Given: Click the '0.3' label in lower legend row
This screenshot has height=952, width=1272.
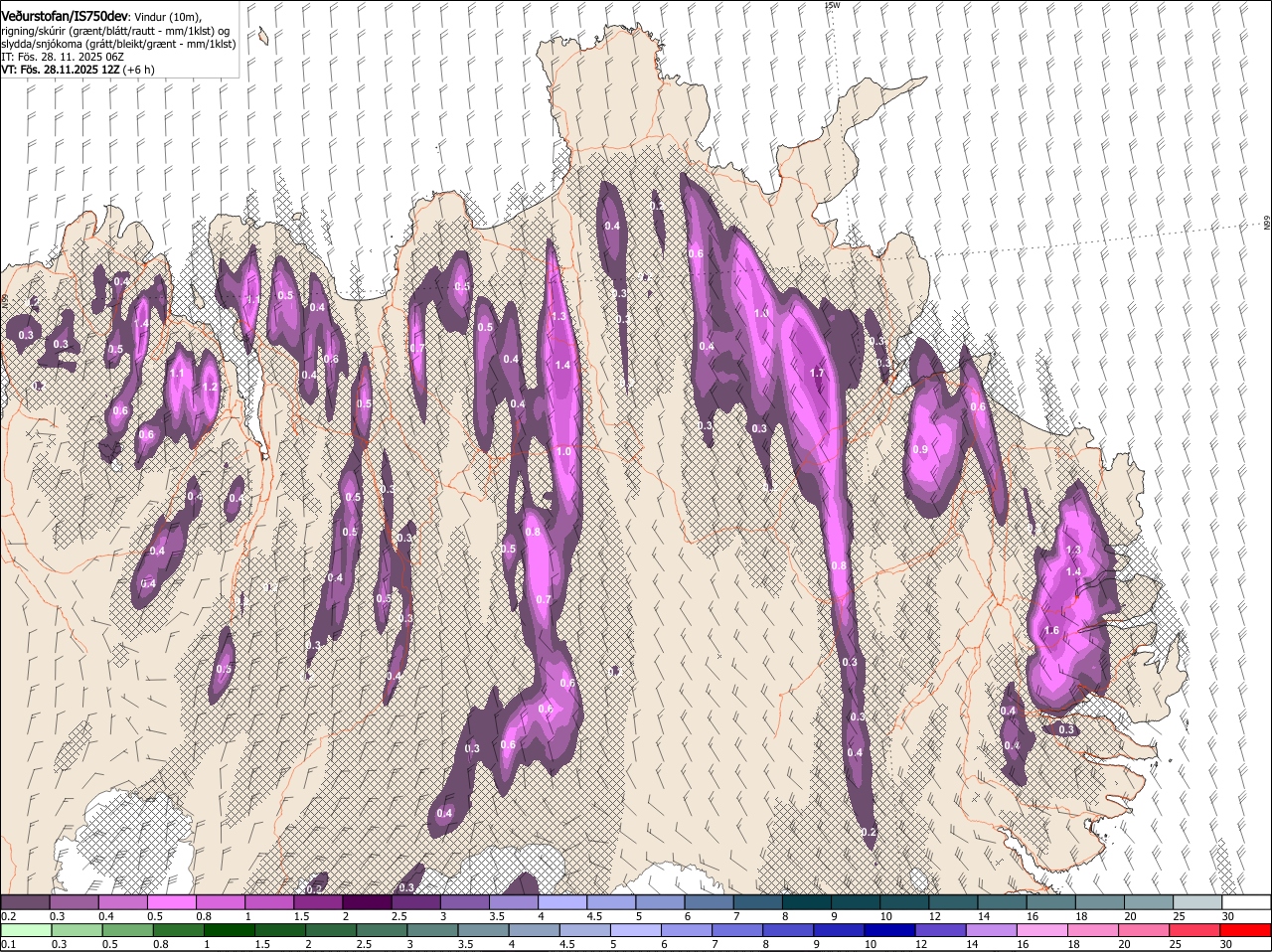Looking at the screenshot, I should click(59, 945).
